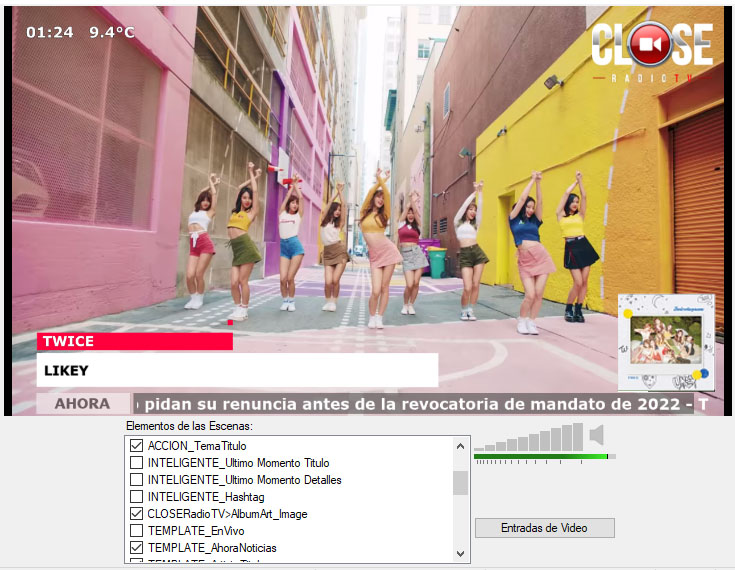Click scroll-down arrow of scene elements list
Viewport: 735px width, 570px height.
(x=460, y=554)
